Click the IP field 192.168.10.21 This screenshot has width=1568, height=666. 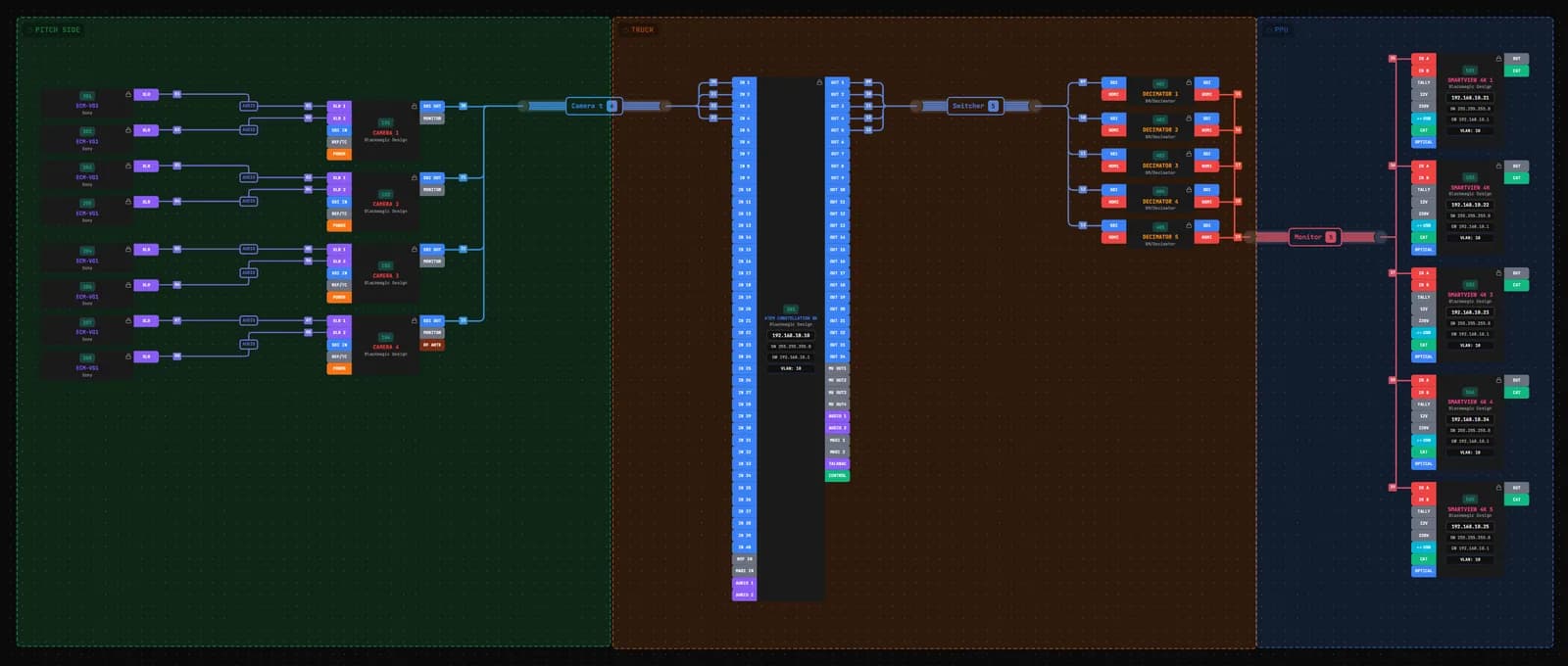[x=1470, y=98]
